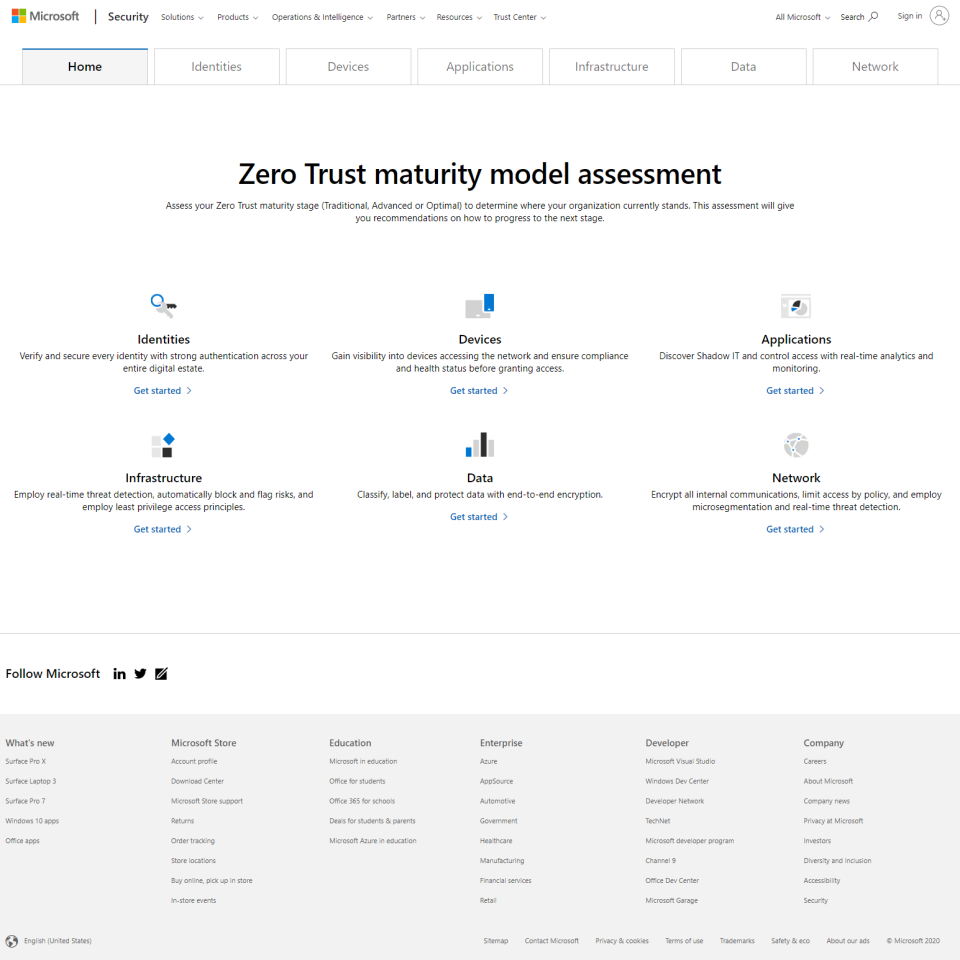Click Get started under Applications
The width and height of the screenshot is (960, 960).
(795, 391)
